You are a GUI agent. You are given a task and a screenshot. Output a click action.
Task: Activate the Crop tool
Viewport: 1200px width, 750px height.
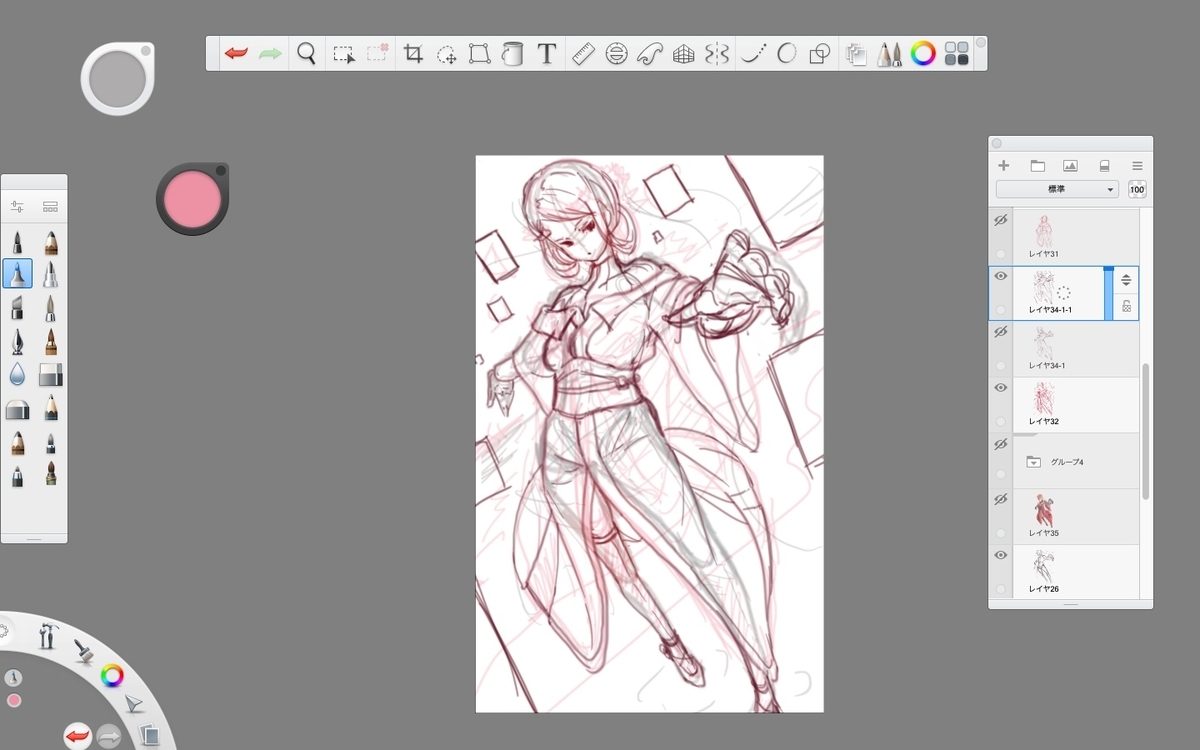coord(413,54)
